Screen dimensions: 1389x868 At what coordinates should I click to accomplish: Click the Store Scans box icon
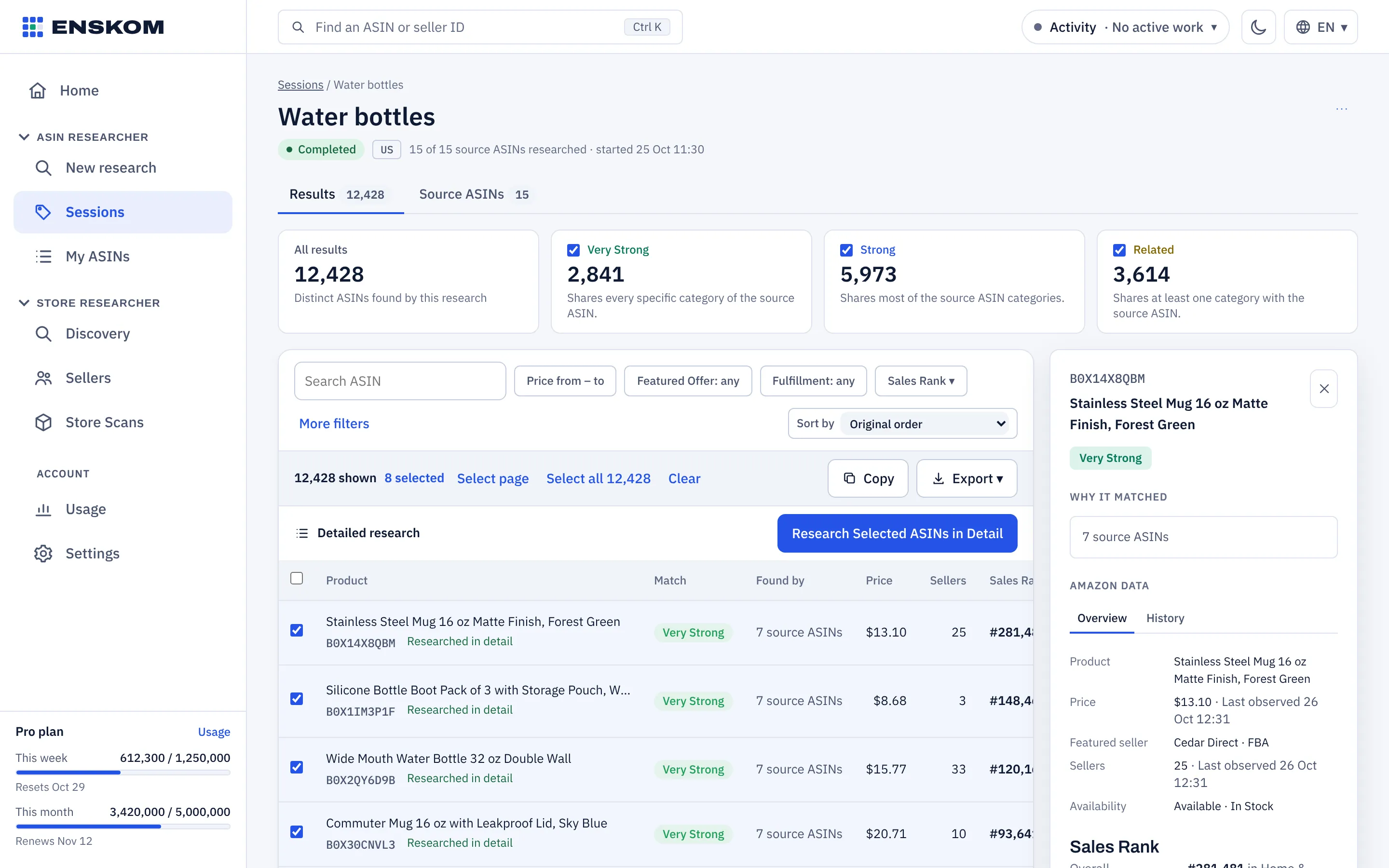point(43,422)
